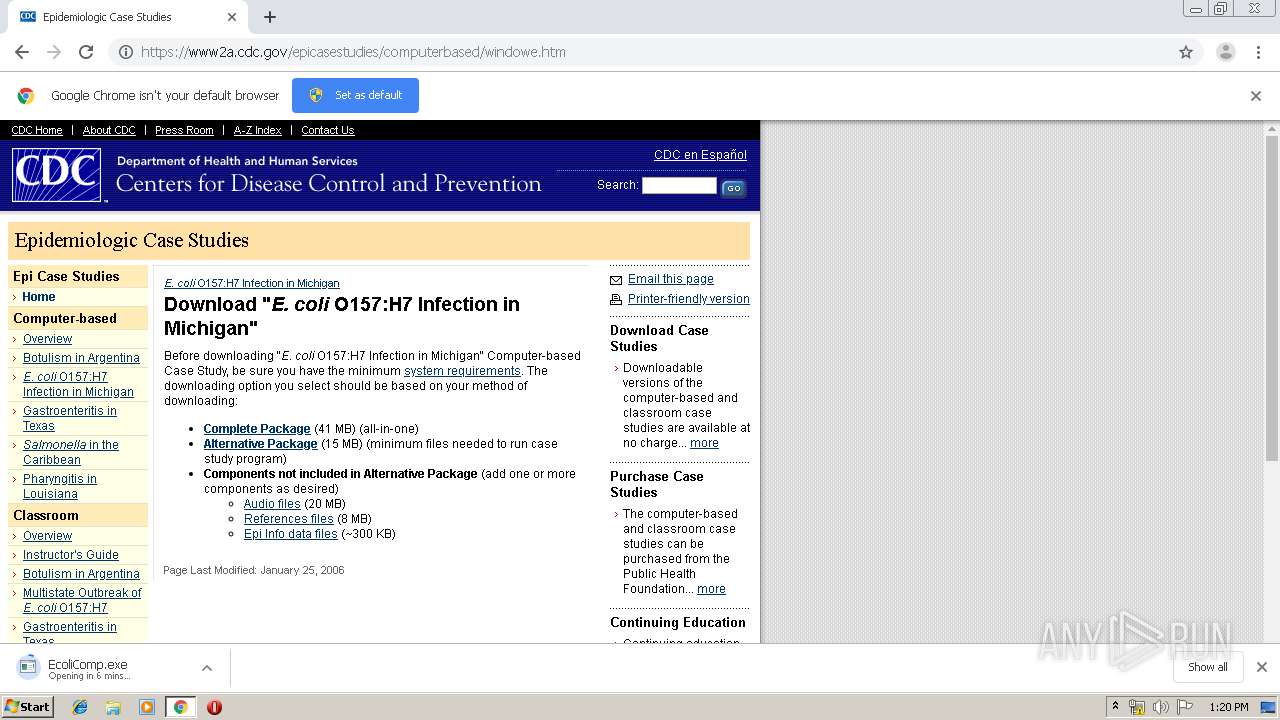The height and width of the screenshot is (720, 1280).
Task: Open Salmonella in the Caribbean link
Action: (x=70, y=452)
